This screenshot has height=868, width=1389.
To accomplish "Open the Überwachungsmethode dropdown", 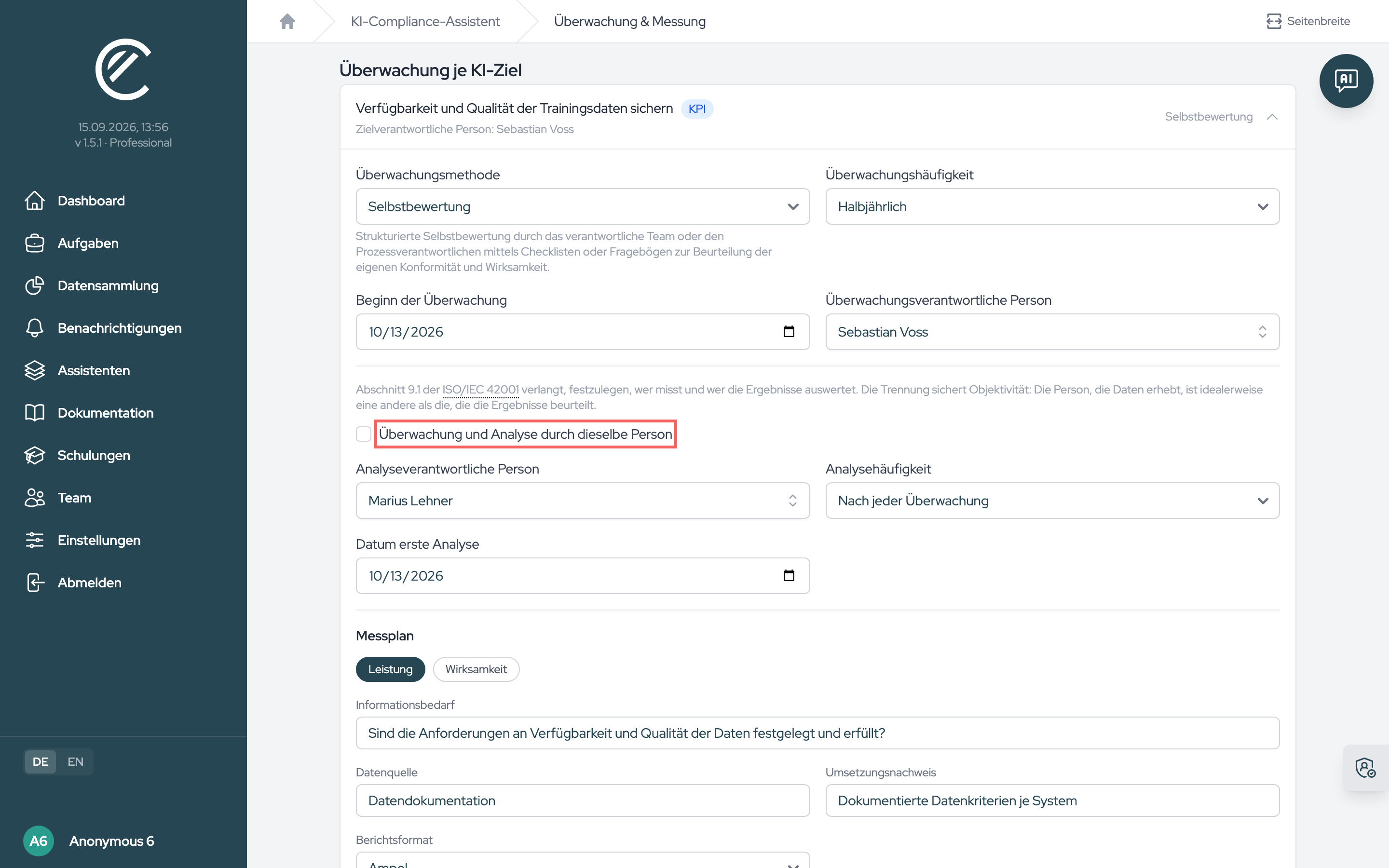I will (x=583, y=207).
